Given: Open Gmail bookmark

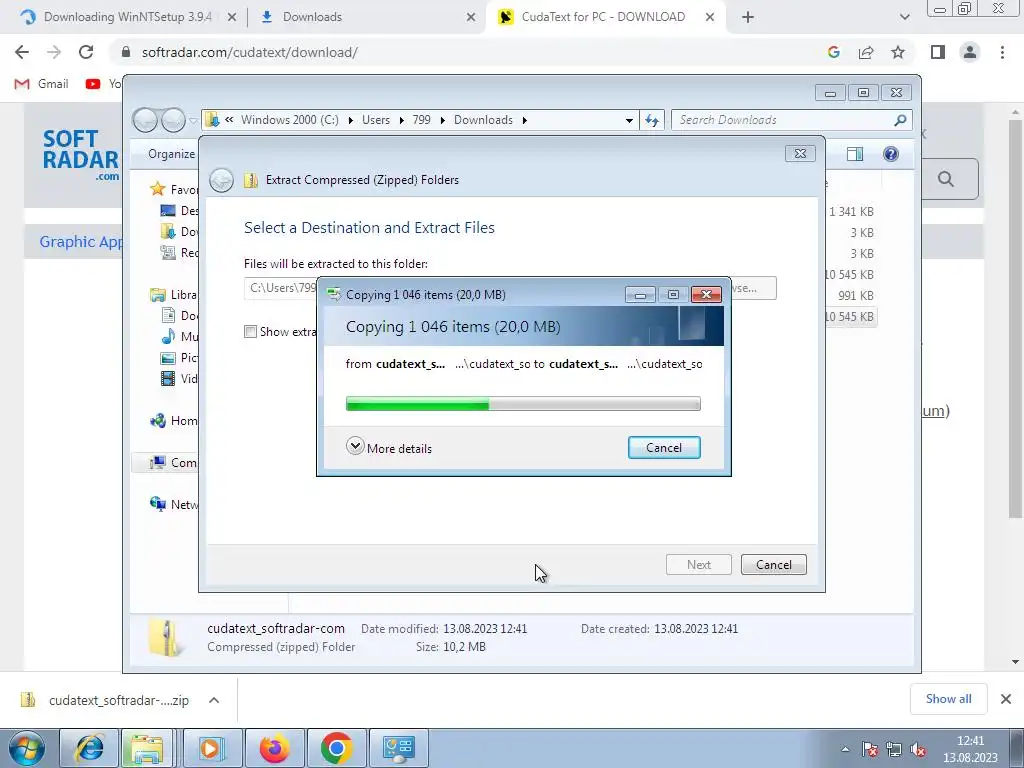Looking at the screenshot, I should (x=42, y=84).
